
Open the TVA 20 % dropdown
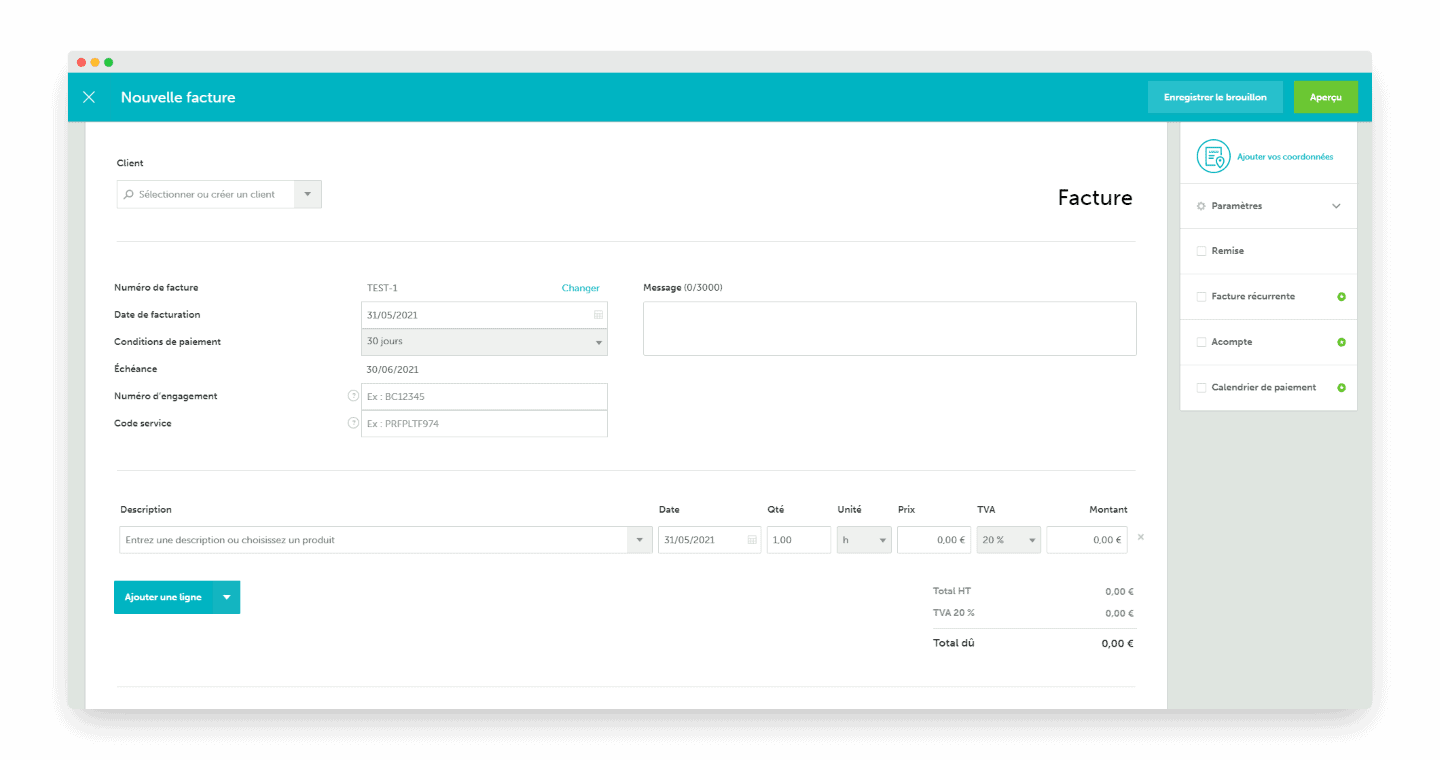[x=1009, y=540]
